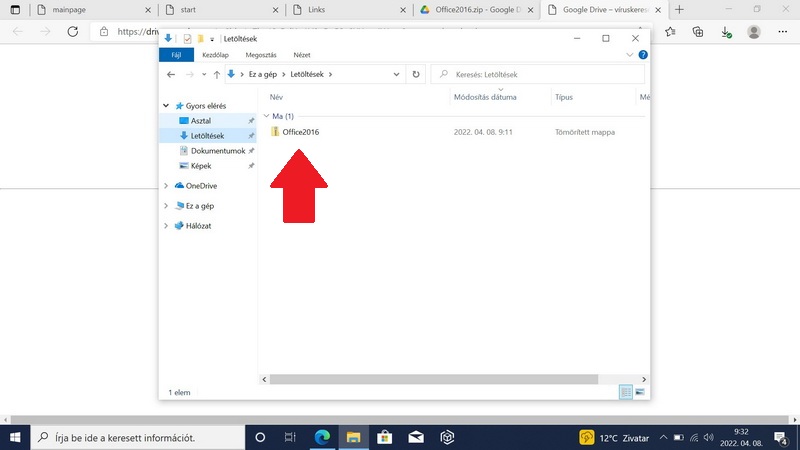Reload the Edge browser page
The height and width of the screenshot is (450, 800).
(73, 32)
